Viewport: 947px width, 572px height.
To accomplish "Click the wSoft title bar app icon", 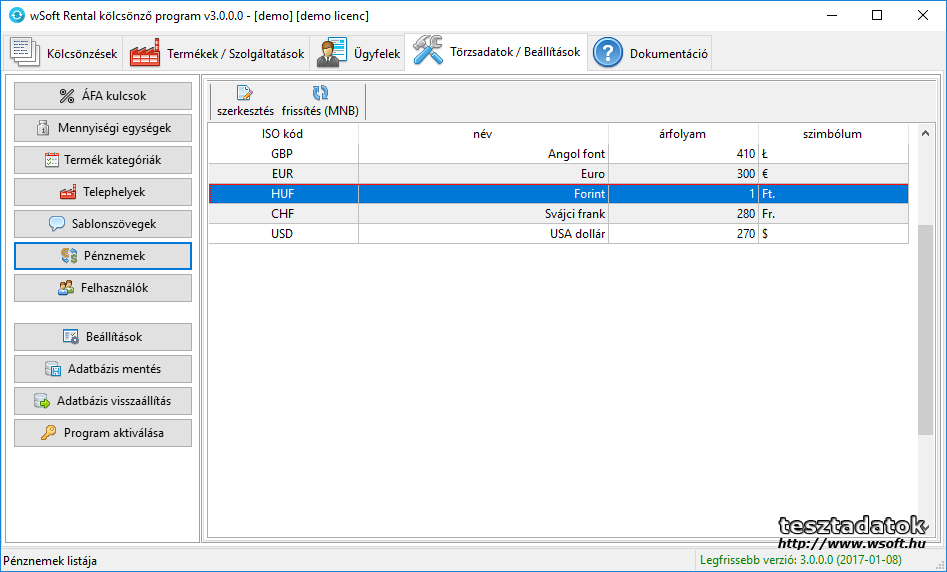I will click(x=17, y=16).
